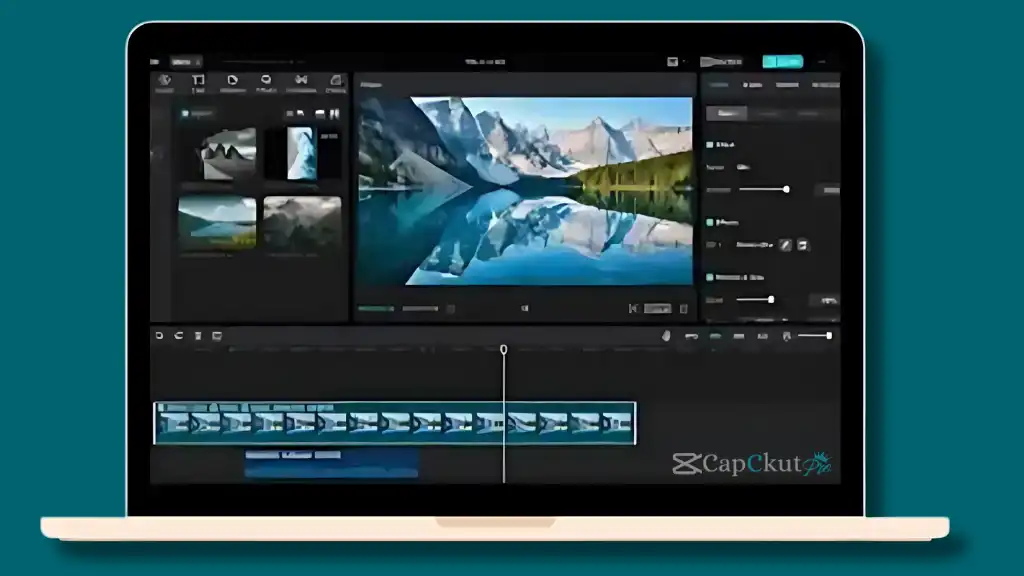Expand the small arrow next to the layout icon
Viewport: 1024px width, 576px height.
click(684, 61)
